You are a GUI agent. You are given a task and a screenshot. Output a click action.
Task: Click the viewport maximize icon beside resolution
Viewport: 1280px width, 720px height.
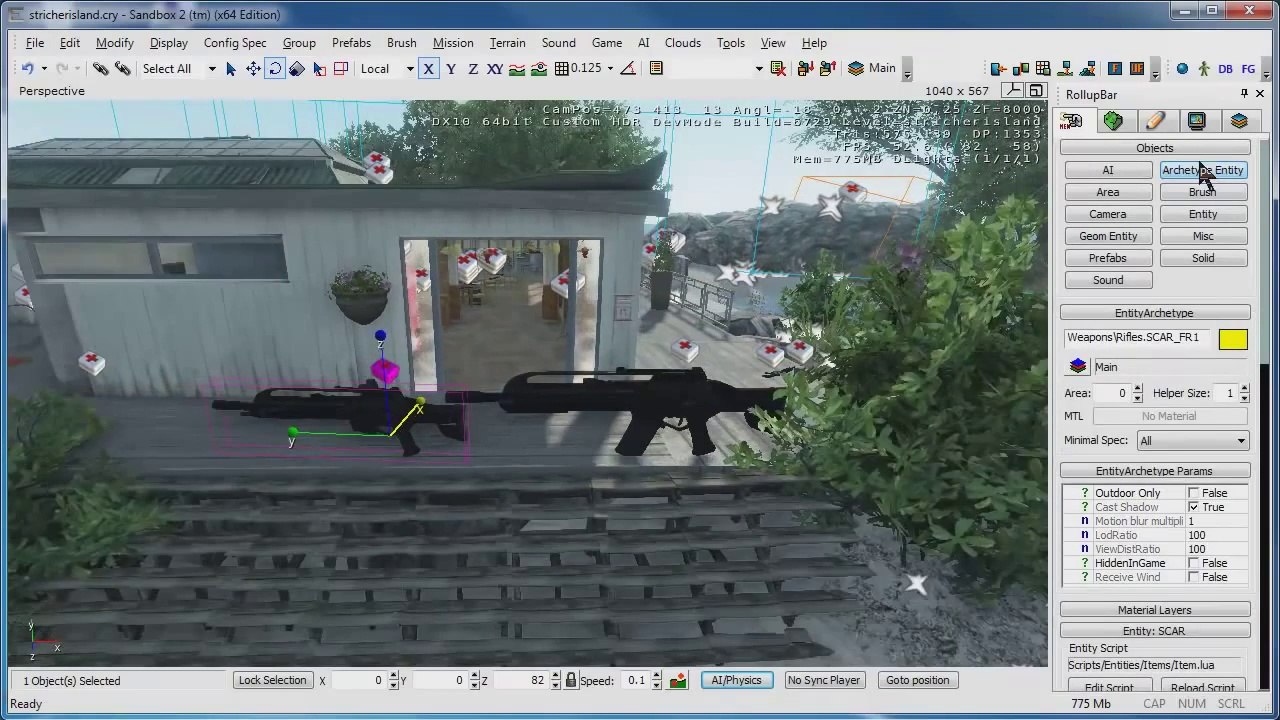[x=1037, y=91]
